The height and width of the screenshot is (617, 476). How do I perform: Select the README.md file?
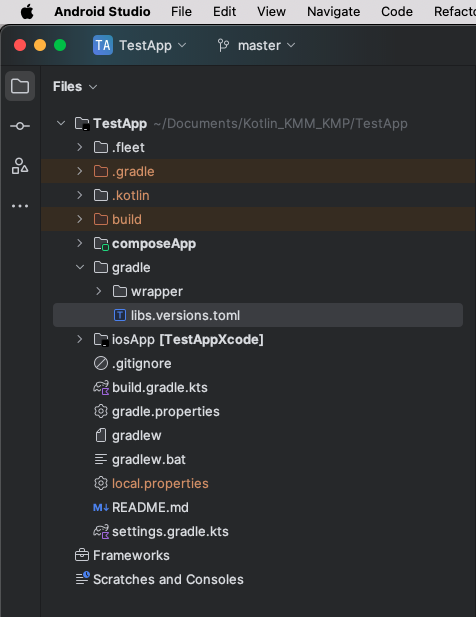(x=150, y=507)
